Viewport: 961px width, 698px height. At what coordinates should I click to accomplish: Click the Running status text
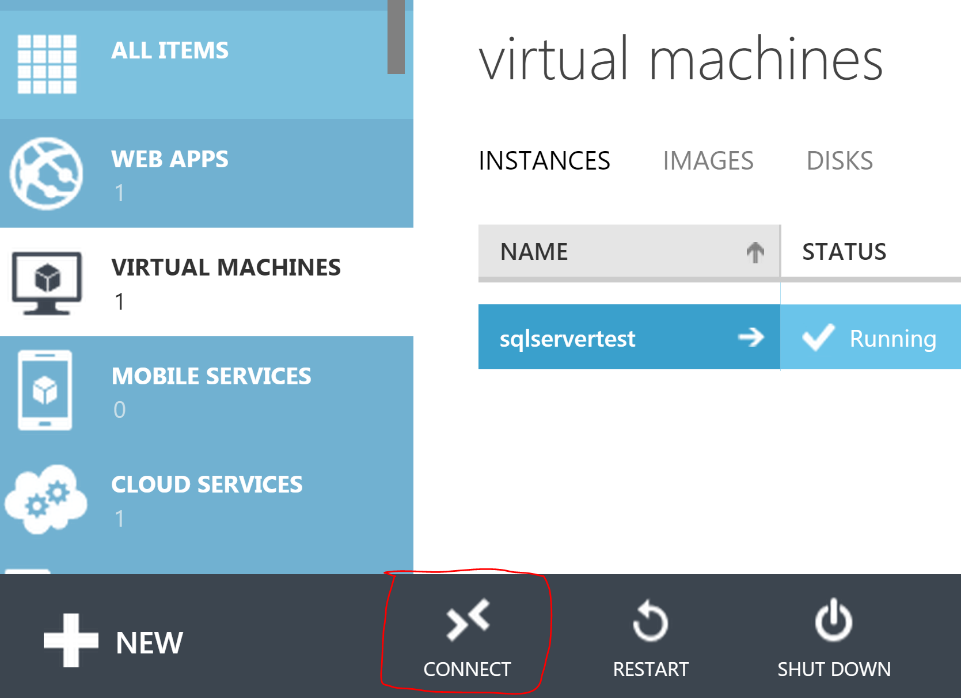893,339
